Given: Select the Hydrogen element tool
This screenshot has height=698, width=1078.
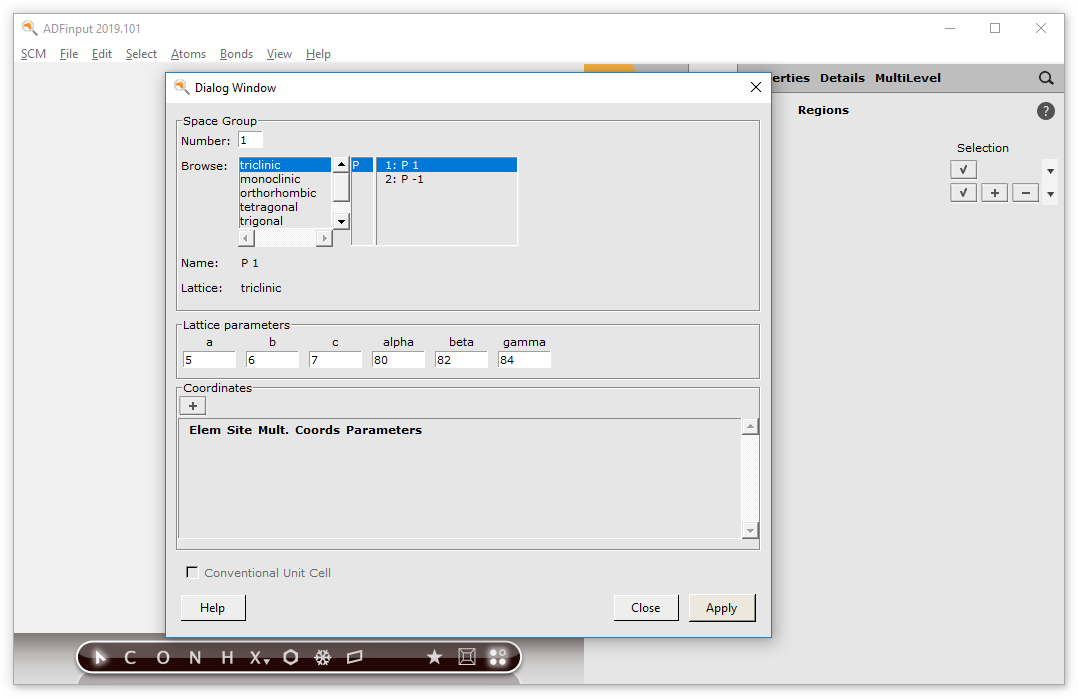Looking at the screenshot, I should (226, 657).
